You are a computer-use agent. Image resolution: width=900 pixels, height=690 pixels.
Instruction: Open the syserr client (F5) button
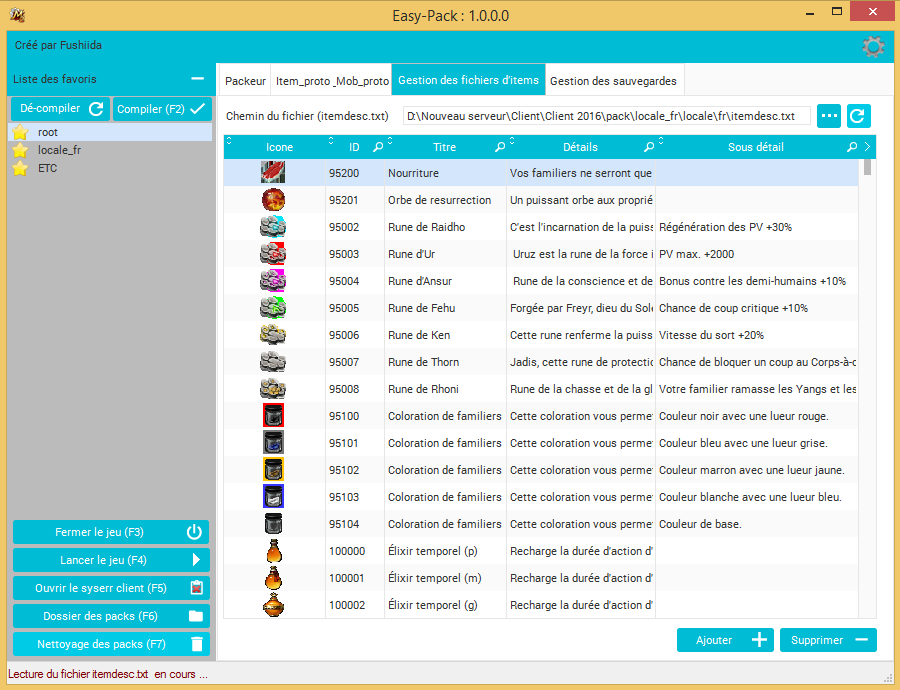pyautogui.click(x=111, y=588)
